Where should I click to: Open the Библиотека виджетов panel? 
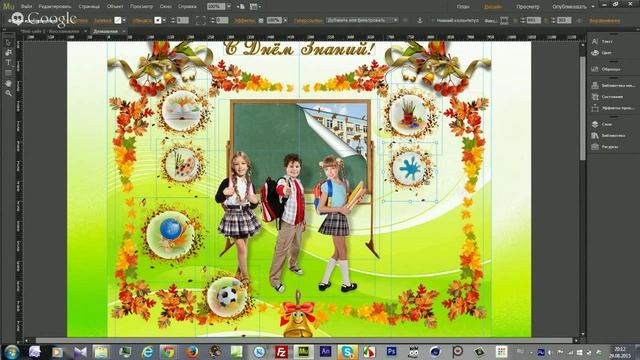612,85
